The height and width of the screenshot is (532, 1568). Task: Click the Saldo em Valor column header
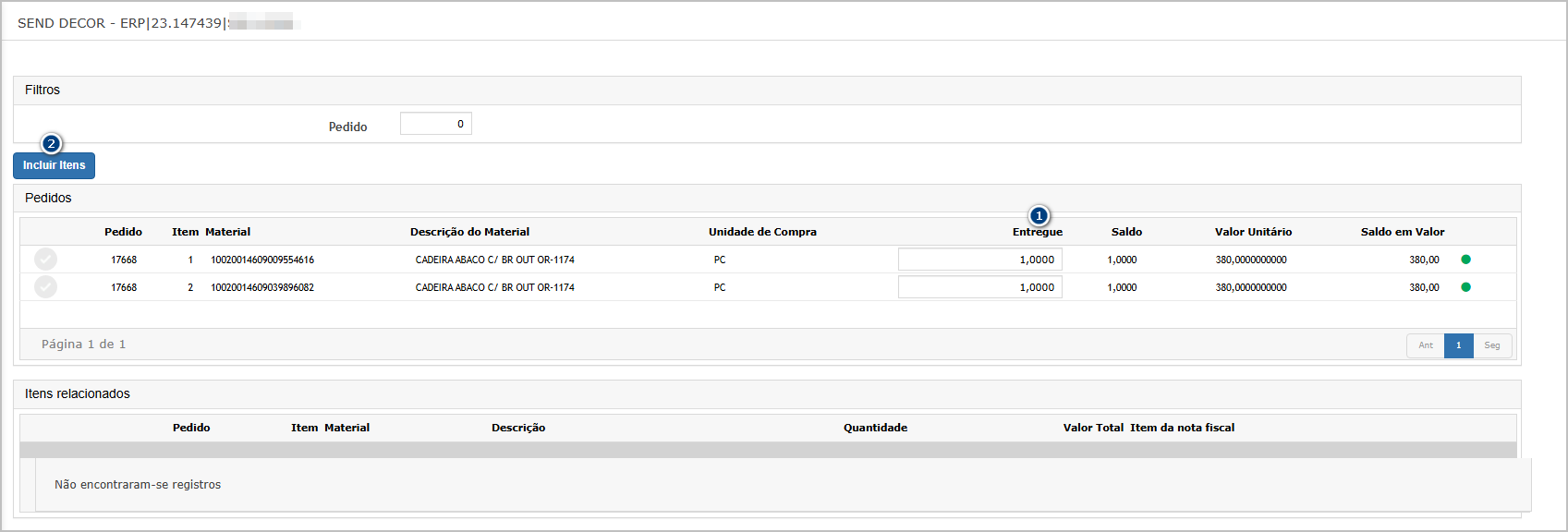tap(1403, 232)
